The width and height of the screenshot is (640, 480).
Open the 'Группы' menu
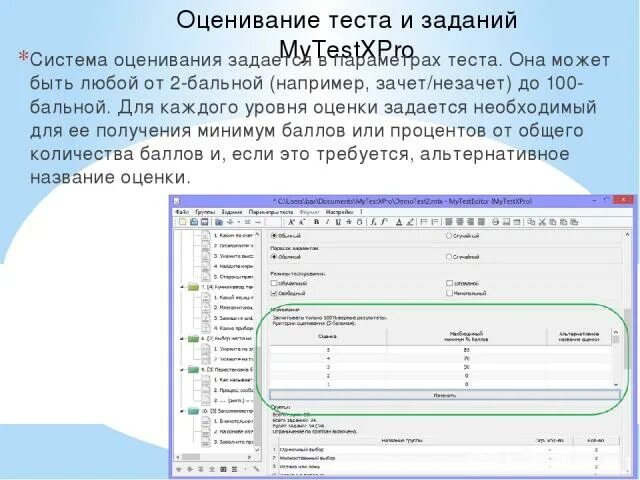[x=205, y=212]
